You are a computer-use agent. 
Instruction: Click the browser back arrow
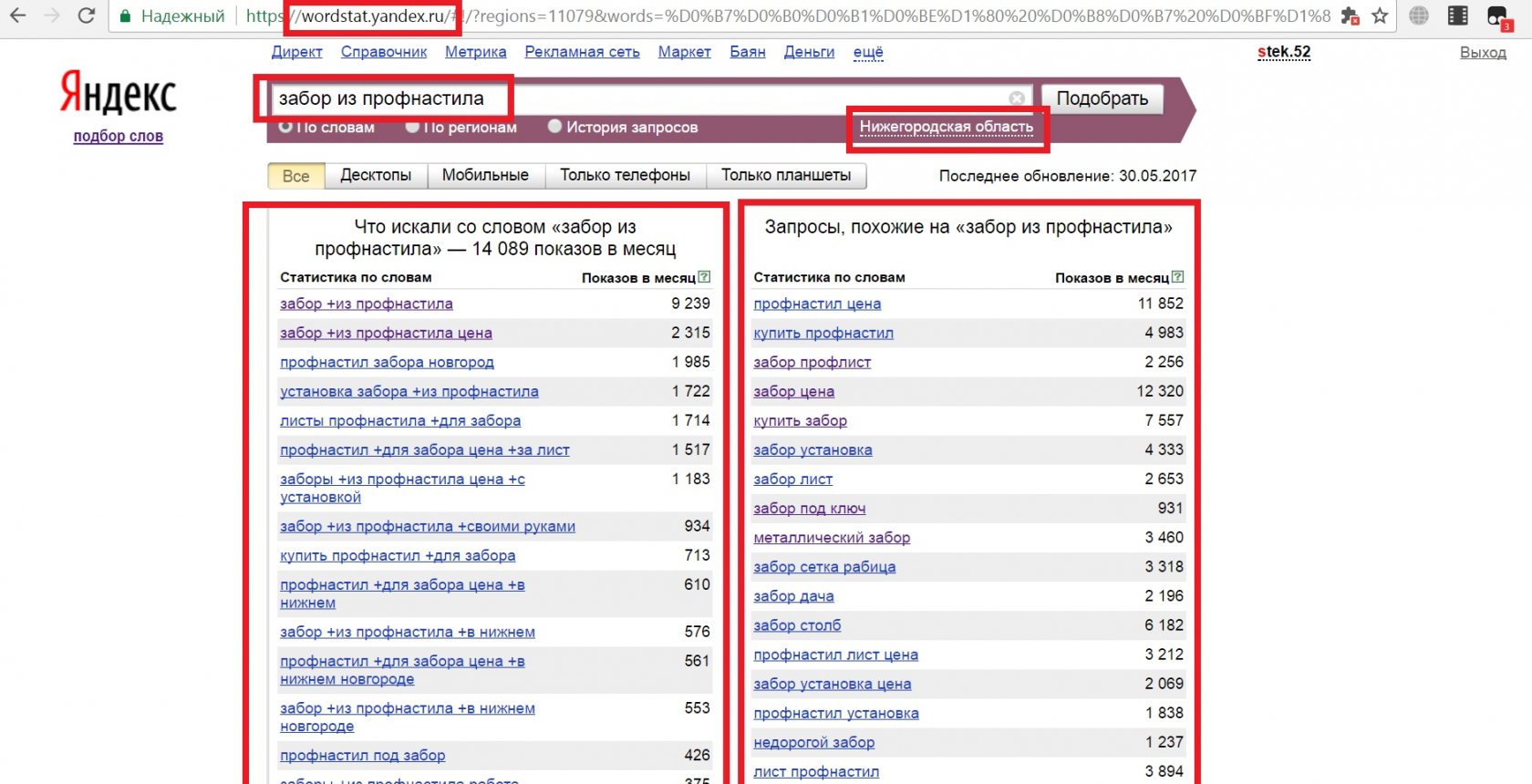(17, 15)
